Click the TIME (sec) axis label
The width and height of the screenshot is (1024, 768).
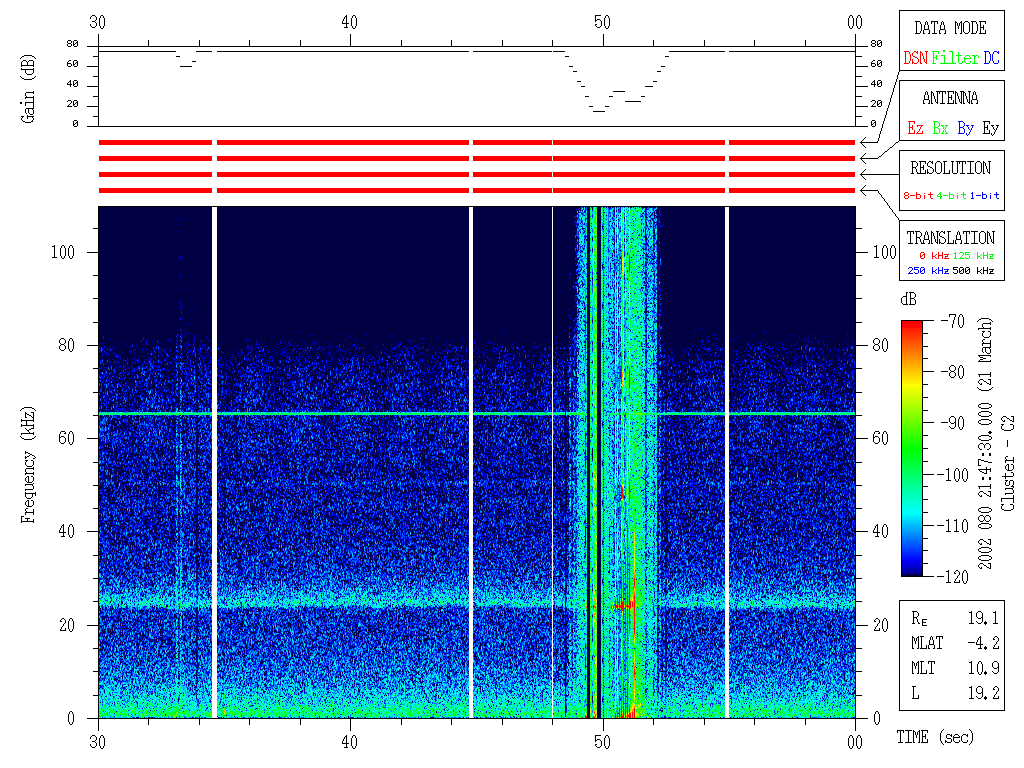click(934, 738)
